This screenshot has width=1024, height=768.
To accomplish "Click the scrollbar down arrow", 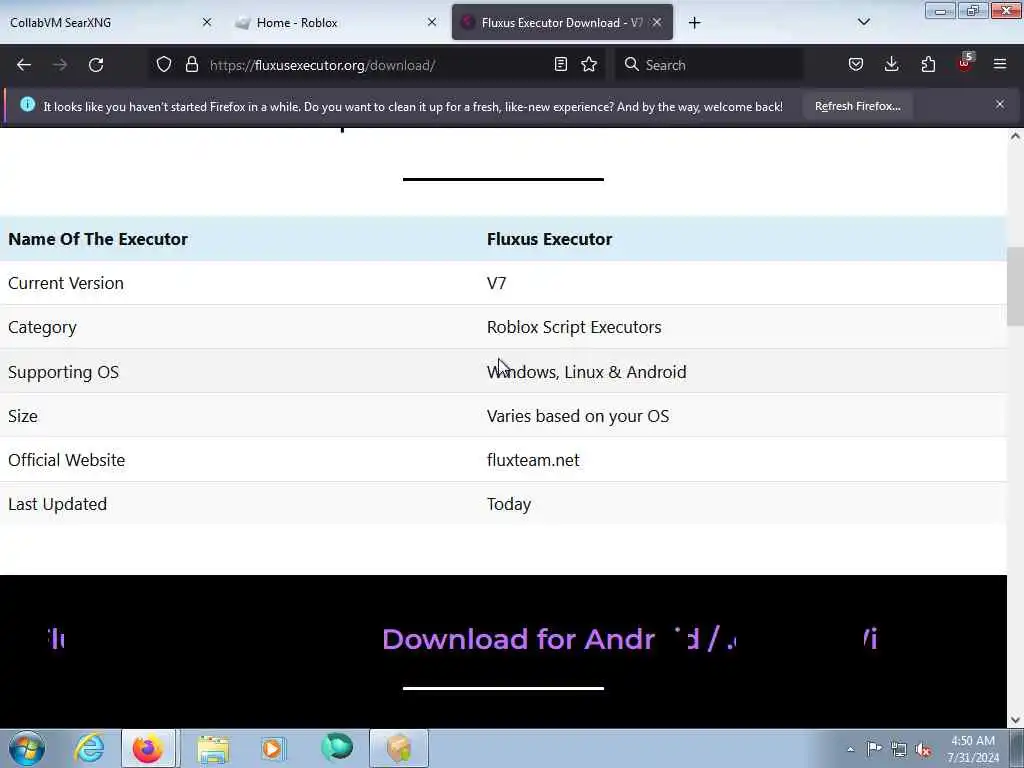I will click(1015, 720).
